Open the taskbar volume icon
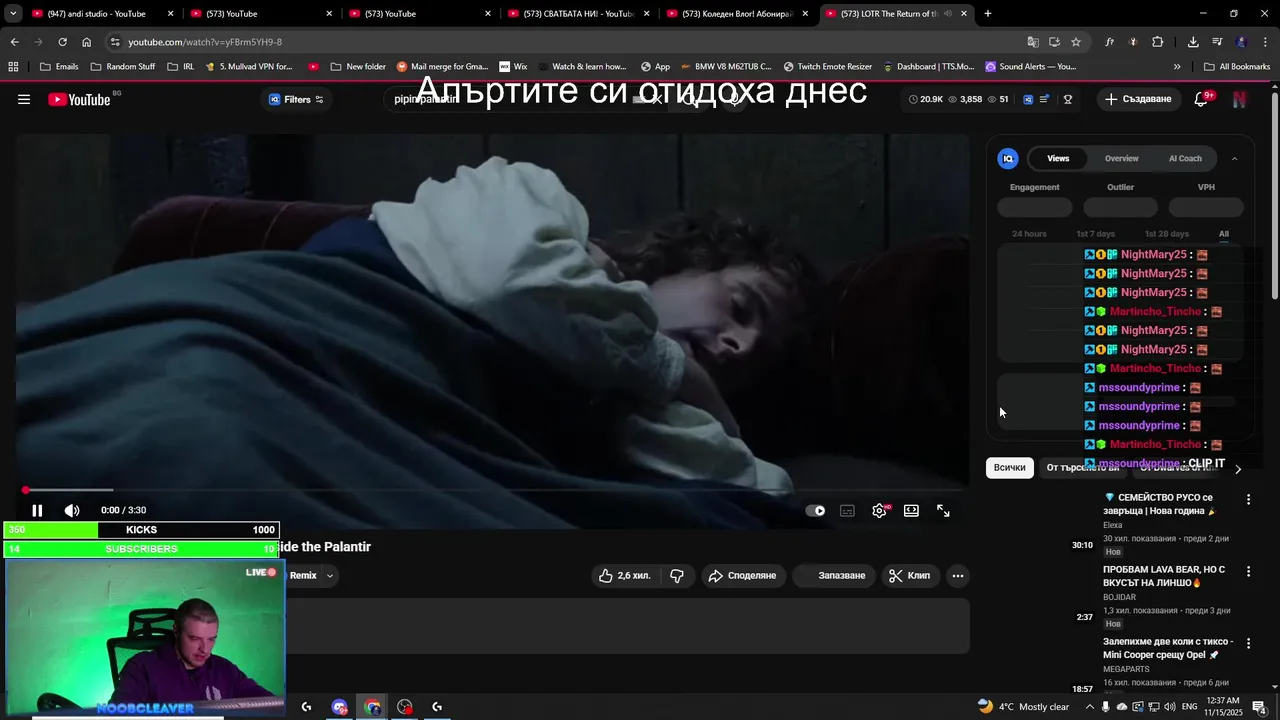This screenshot has height=720, width=1280. (x=1170, y=707)
